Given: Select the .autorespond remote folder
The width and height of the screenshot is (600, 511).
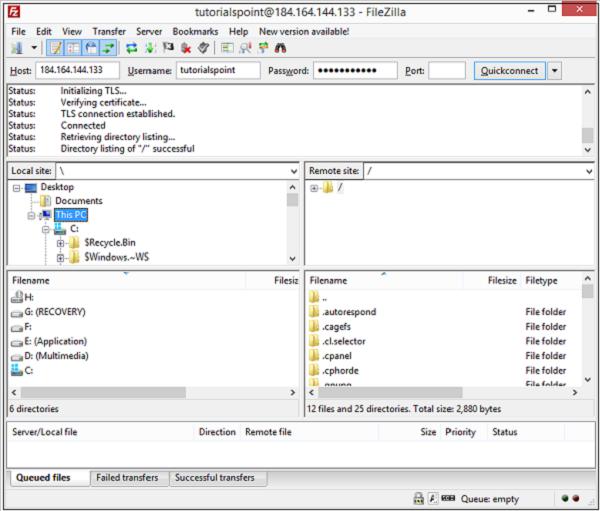Looking at the screenshot, I should 349,312.
